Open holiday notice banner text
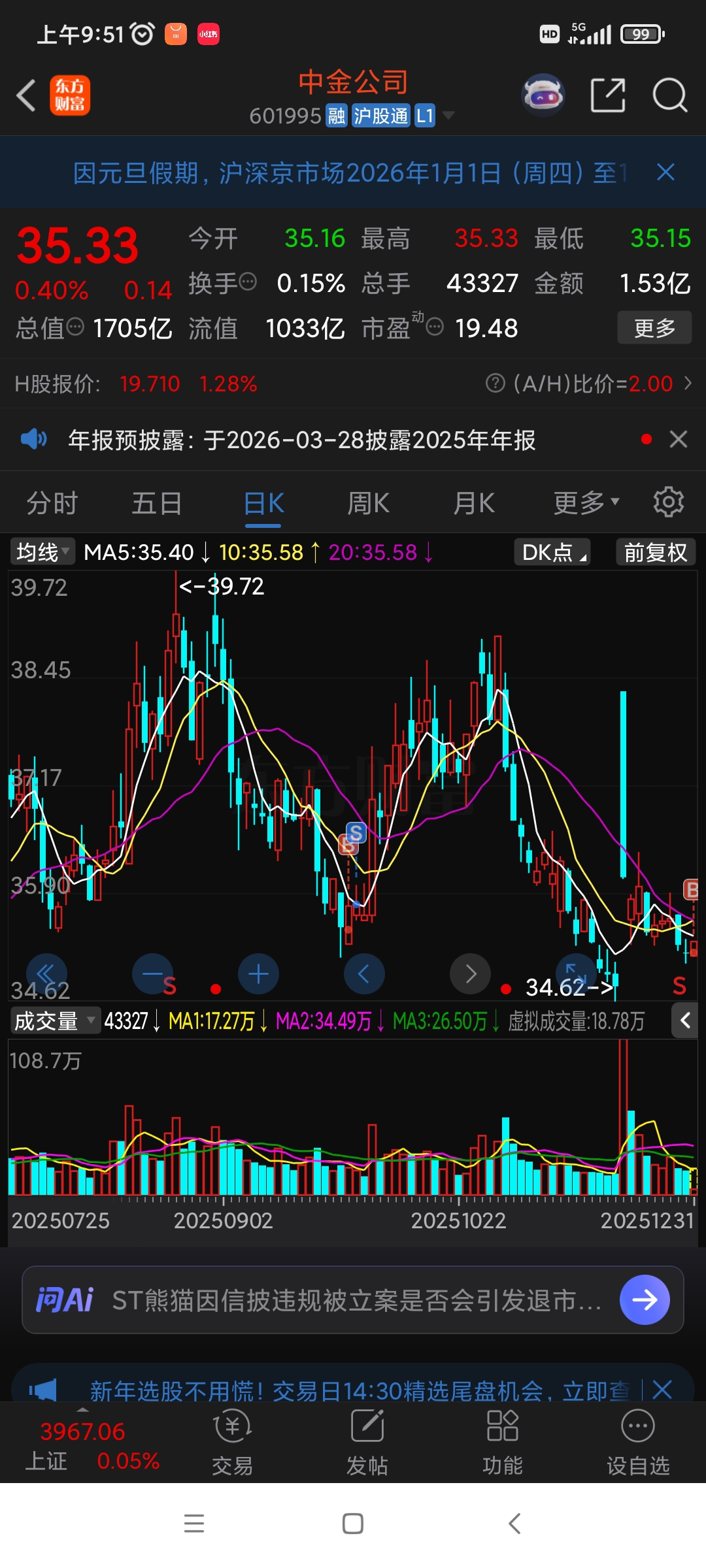 click(350, 173)
